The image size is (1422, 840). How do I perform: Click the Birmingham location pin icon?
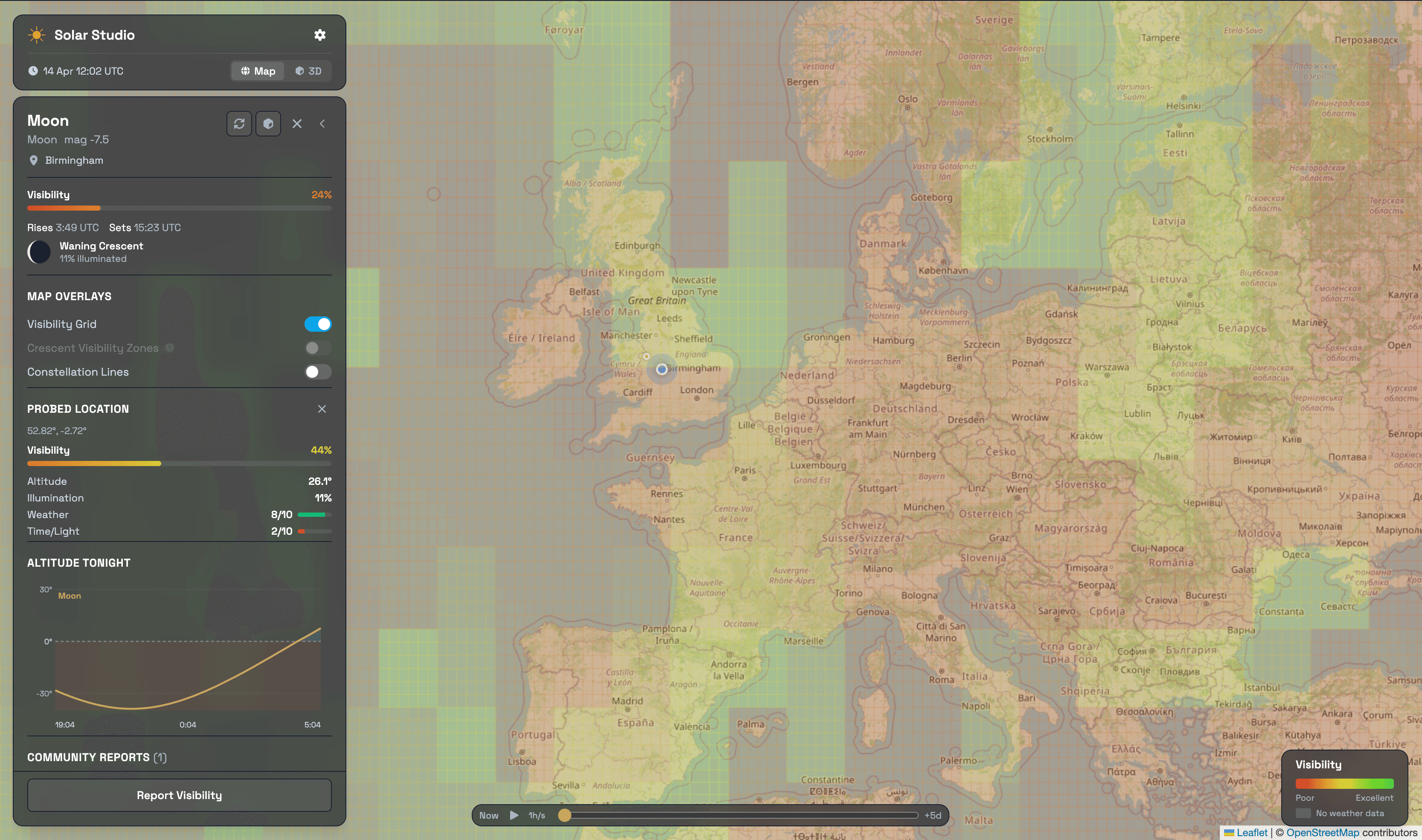33,160
